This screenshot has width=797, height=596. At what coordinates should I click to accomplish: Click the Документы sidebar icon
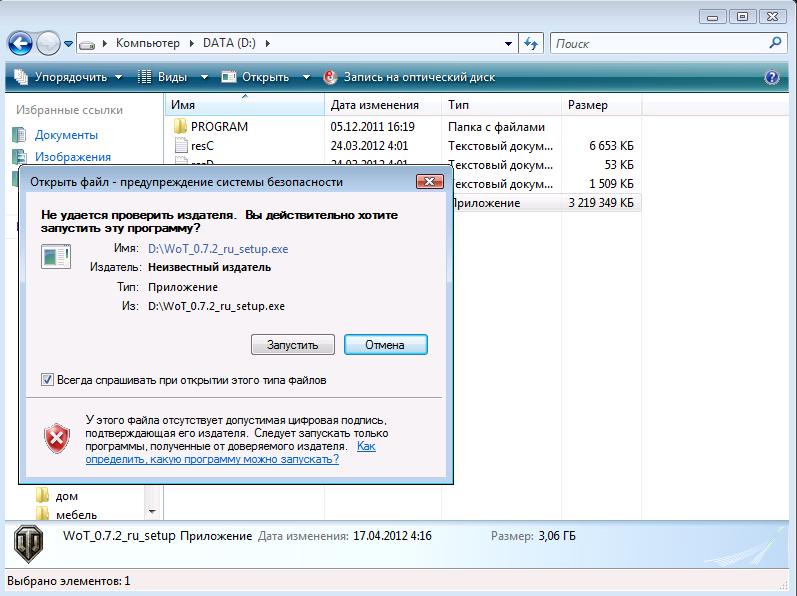(19, 135)
